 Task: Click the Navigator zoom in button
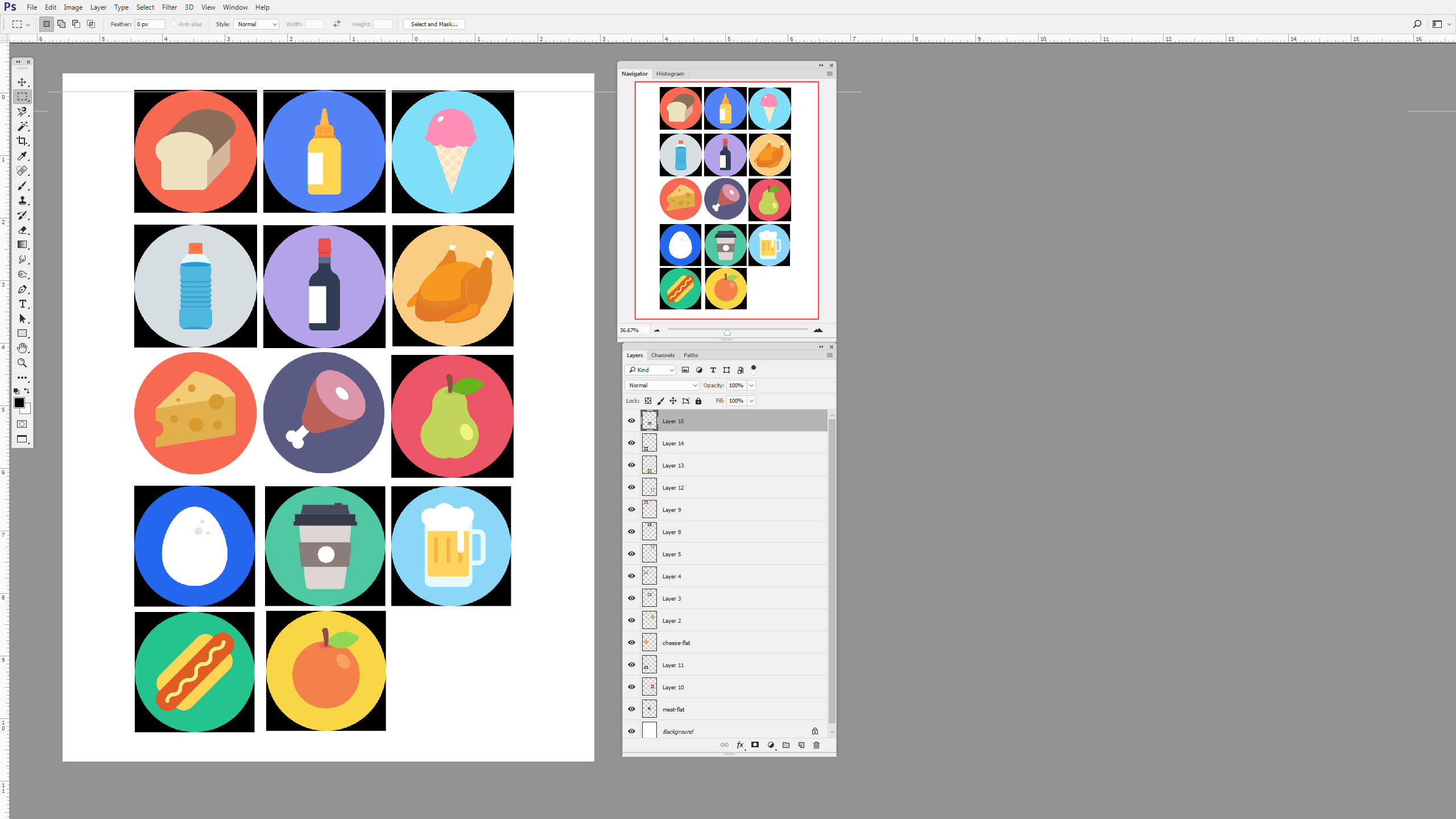point(818,330)
